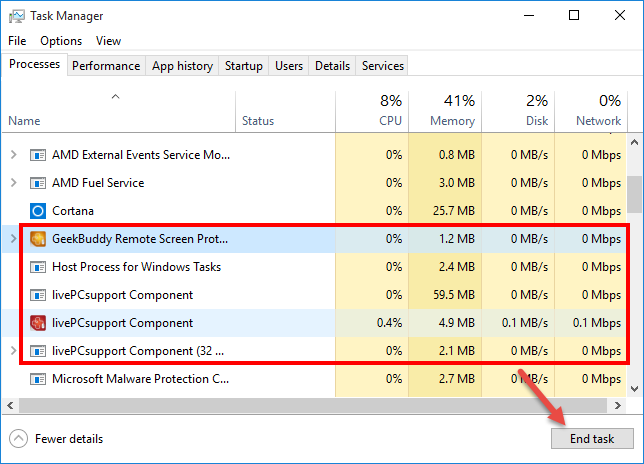Open the View menu

(108, 41)
